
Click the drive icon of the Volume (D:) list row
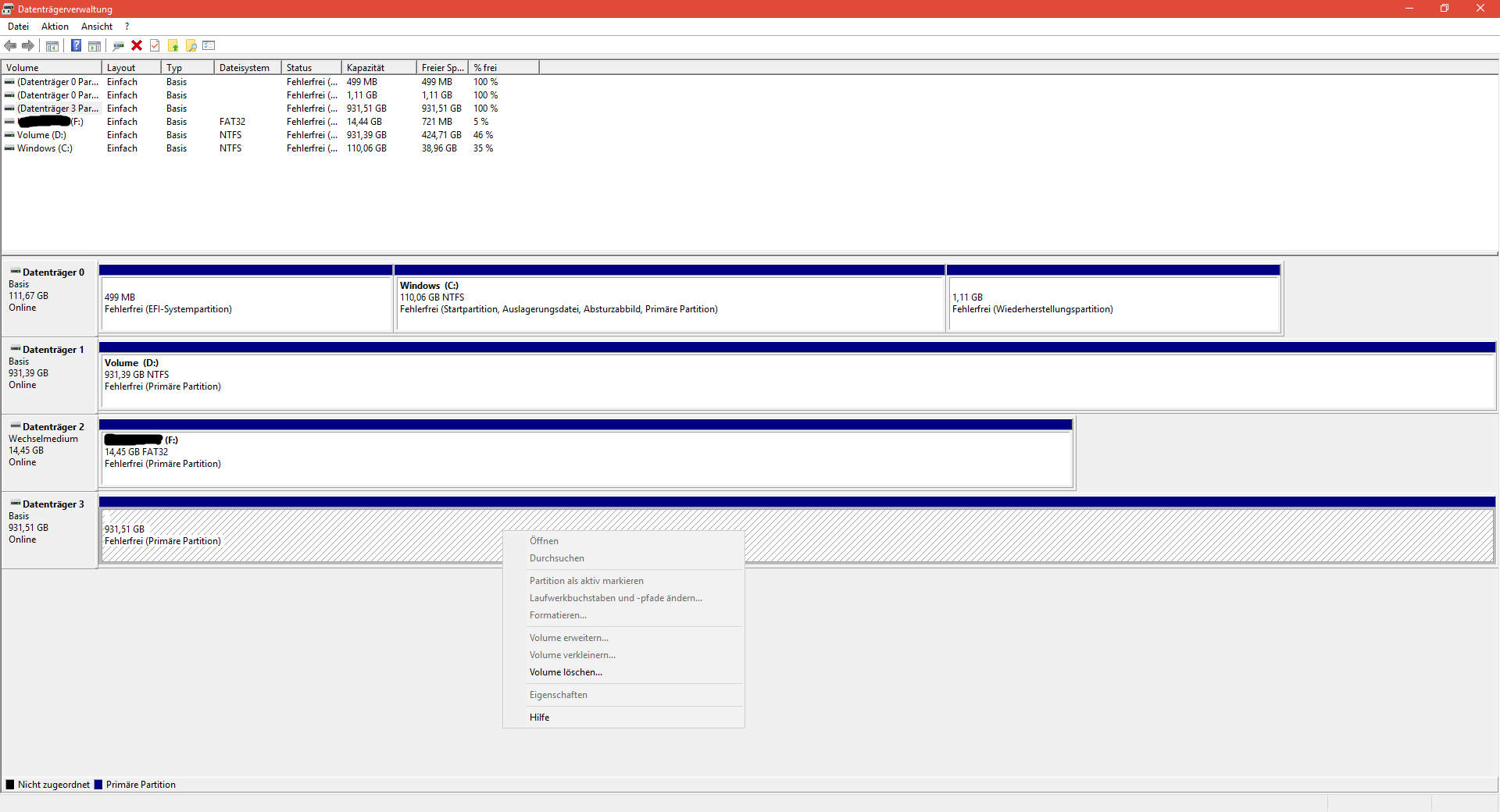click(x=9, y=135)
